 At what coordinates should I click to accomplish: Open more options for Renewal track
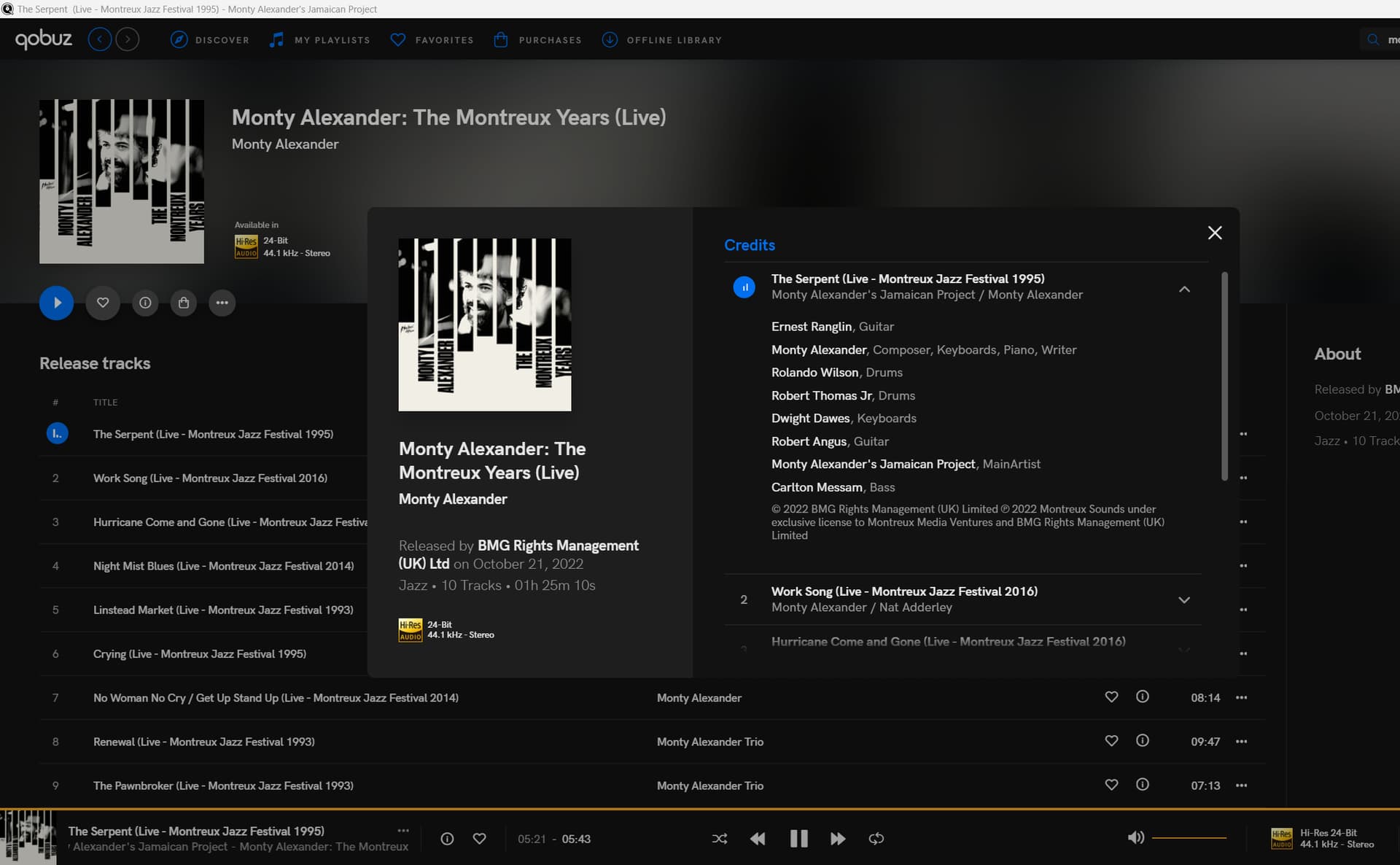[1241, 742]
